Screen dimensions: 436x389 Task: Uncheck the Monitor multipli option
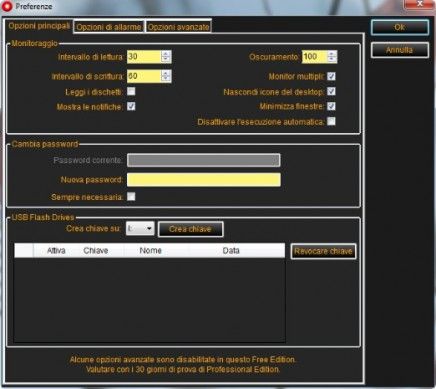pos(331,76)
